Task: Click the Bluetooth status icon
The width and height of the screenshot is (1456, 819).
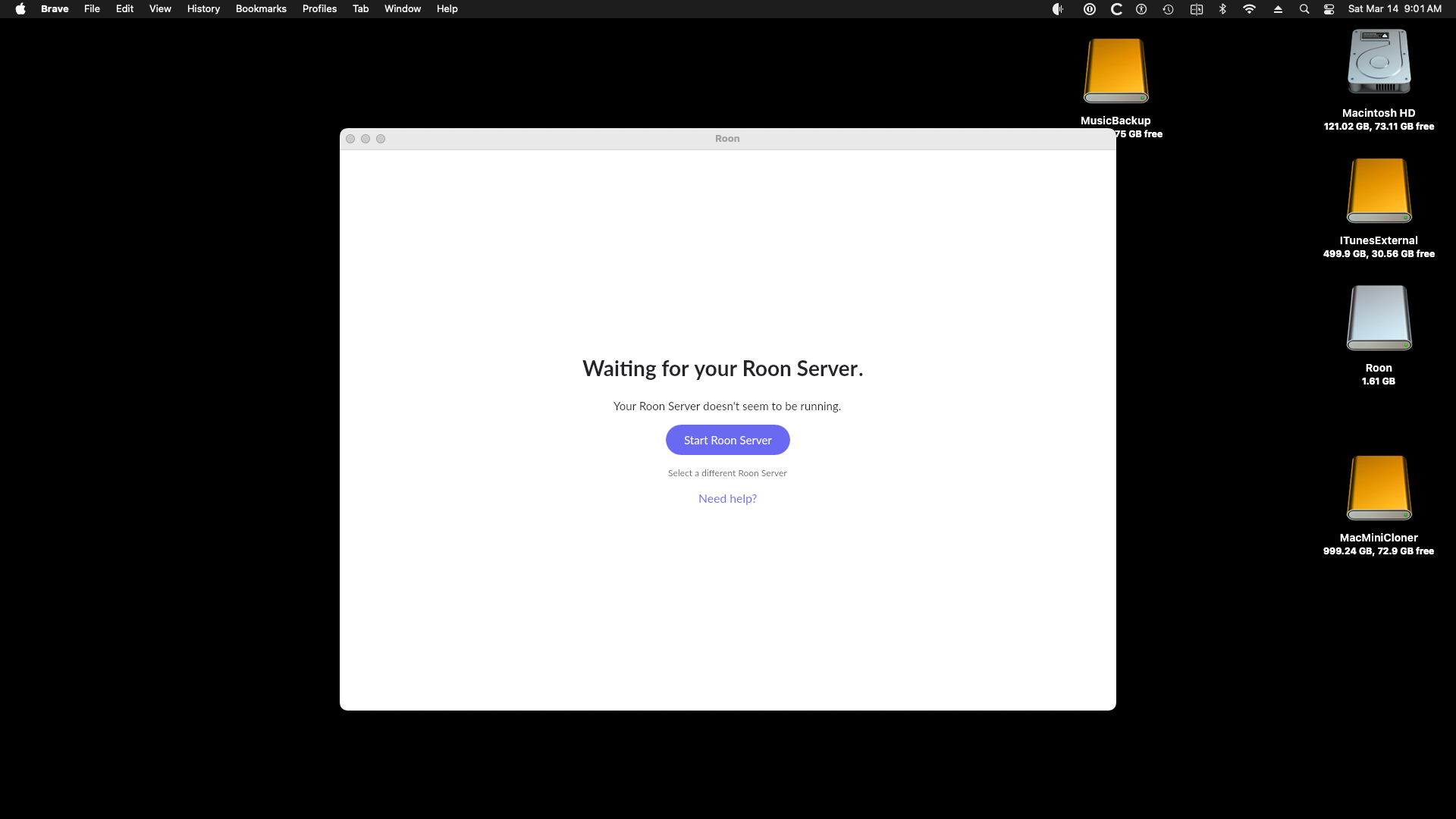Action: click(x=1222, y=9)
